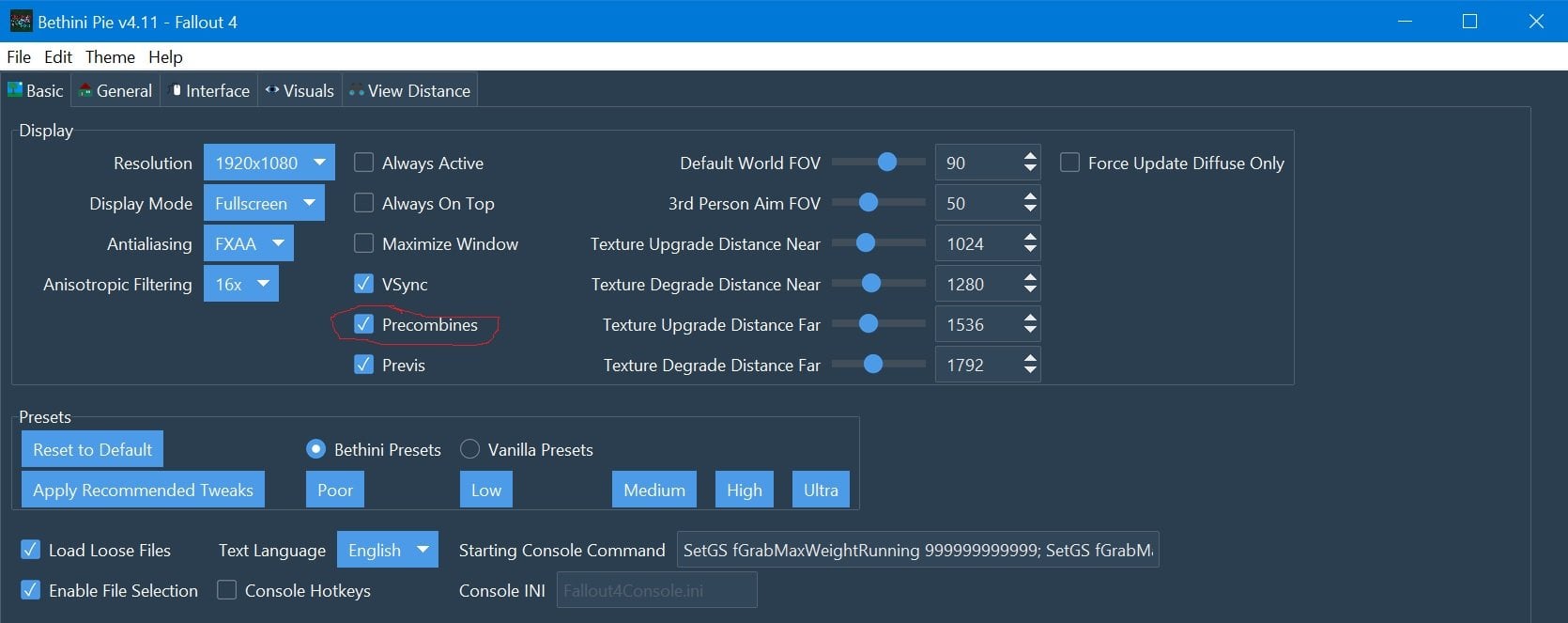Viewport: 1568px width, 623px height.
Task: Increase Default World FOV with up arrow
Action: click(x=1030, y=156)
